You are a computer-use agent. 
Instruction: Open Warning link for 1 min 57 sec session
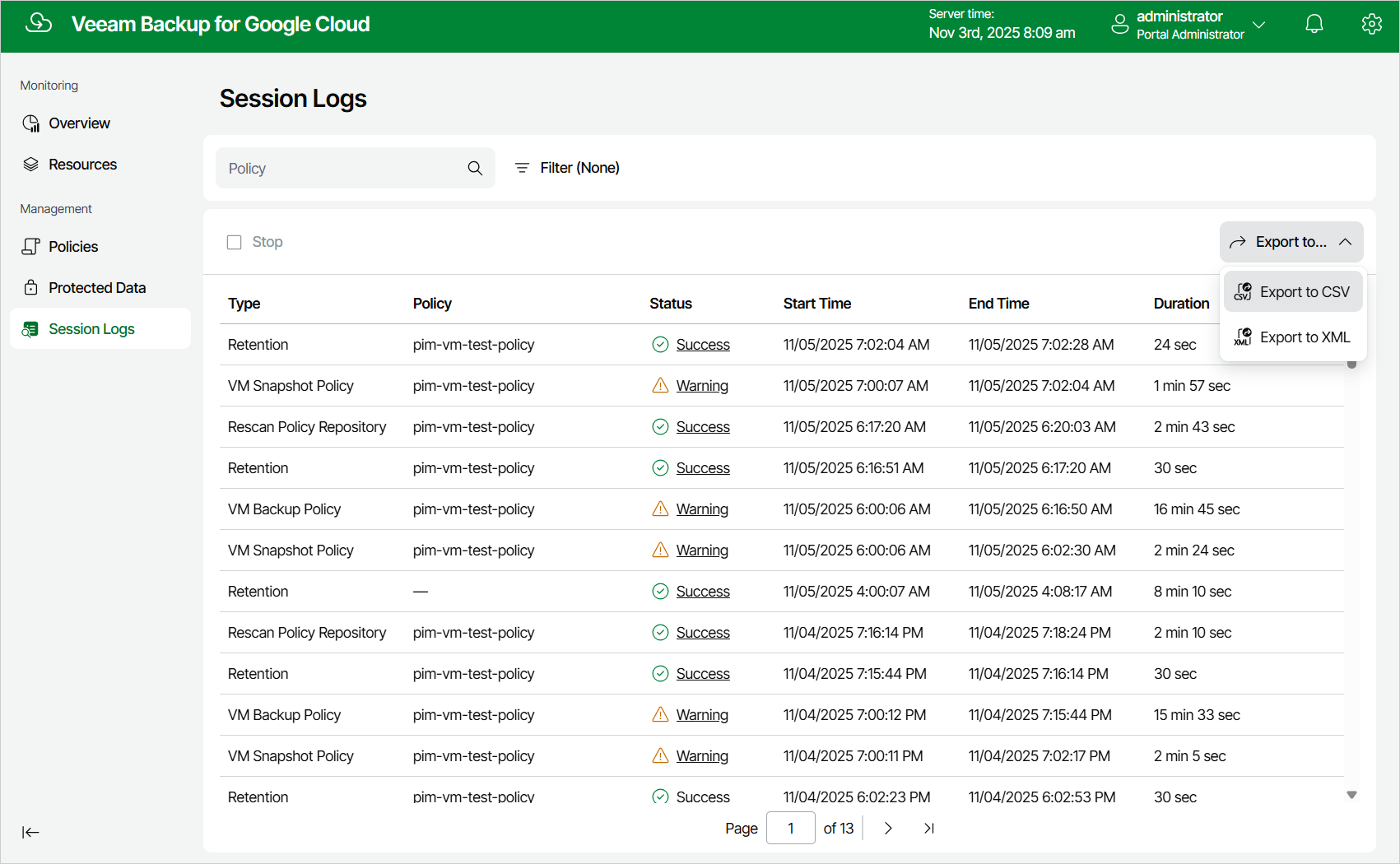pyautogui.click(x=702, y=386)
